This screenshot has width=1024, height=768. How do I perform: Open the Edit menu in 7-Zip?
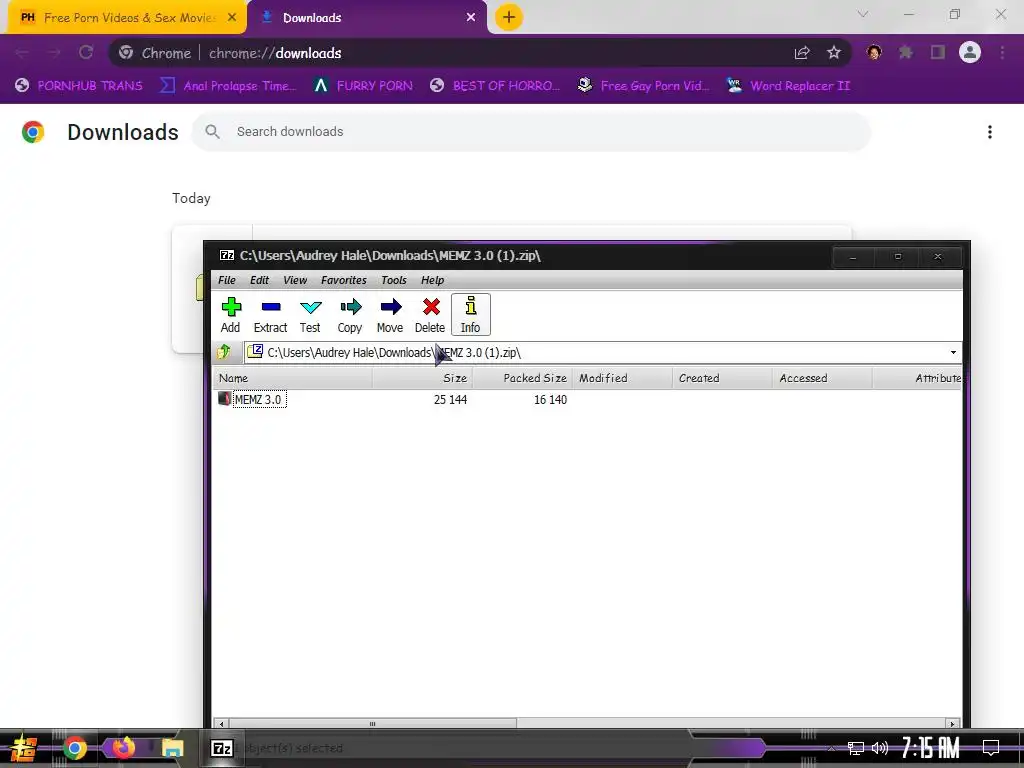pos(259,280)
